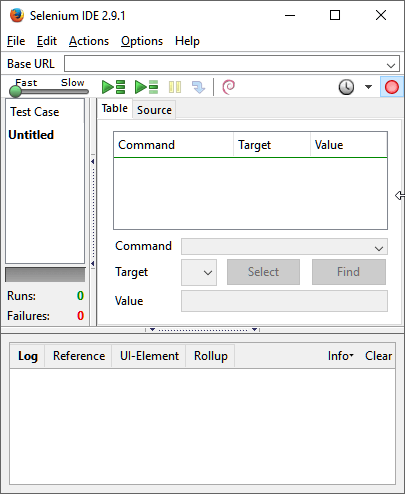Open the test scheduler clock icon

click(346, 87)
